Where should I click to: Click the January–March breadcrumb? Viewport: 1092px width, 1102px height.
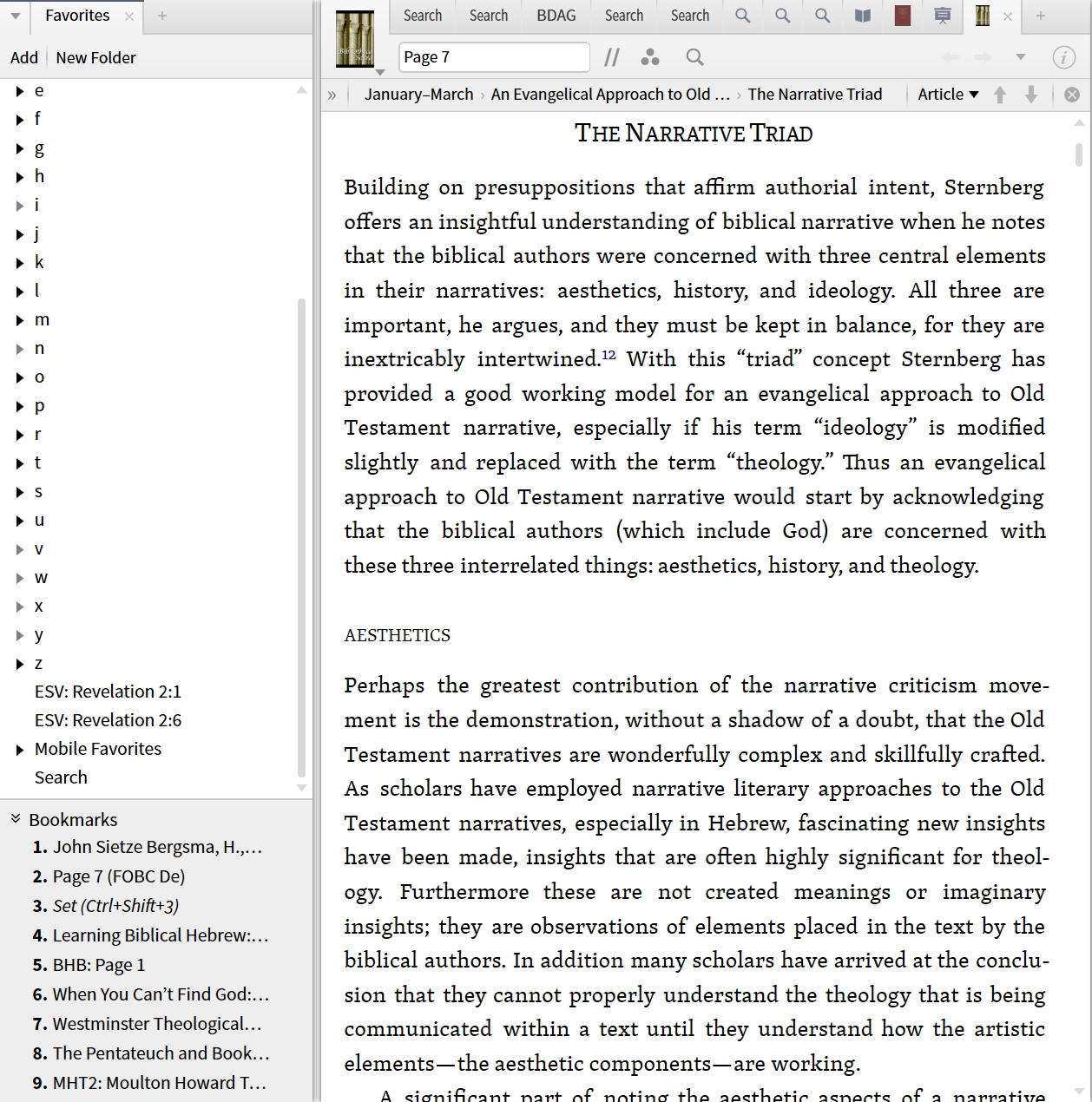pos(418,95)
